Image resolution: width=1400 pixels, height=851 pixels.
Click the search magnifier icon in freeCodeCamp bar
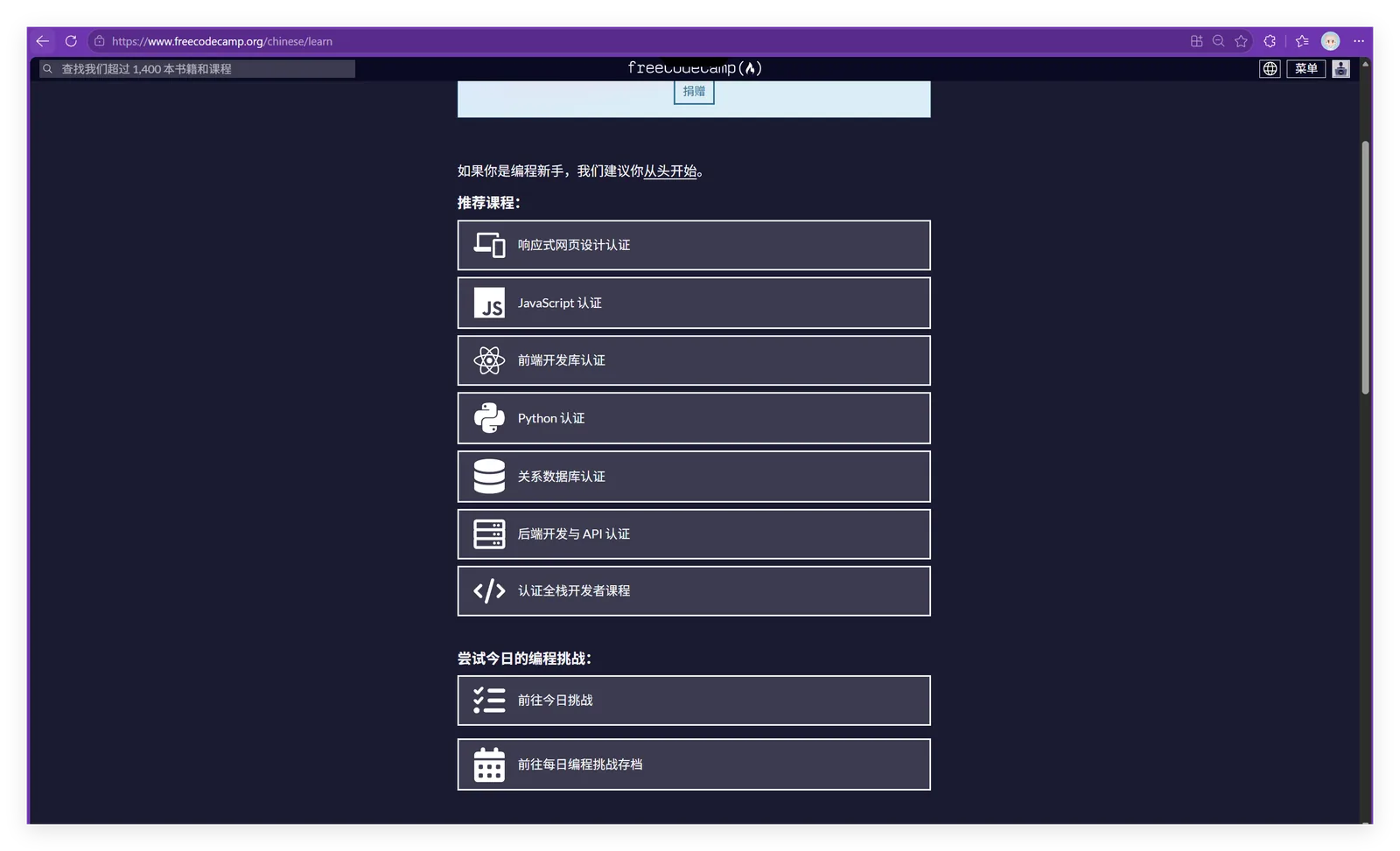48,69
